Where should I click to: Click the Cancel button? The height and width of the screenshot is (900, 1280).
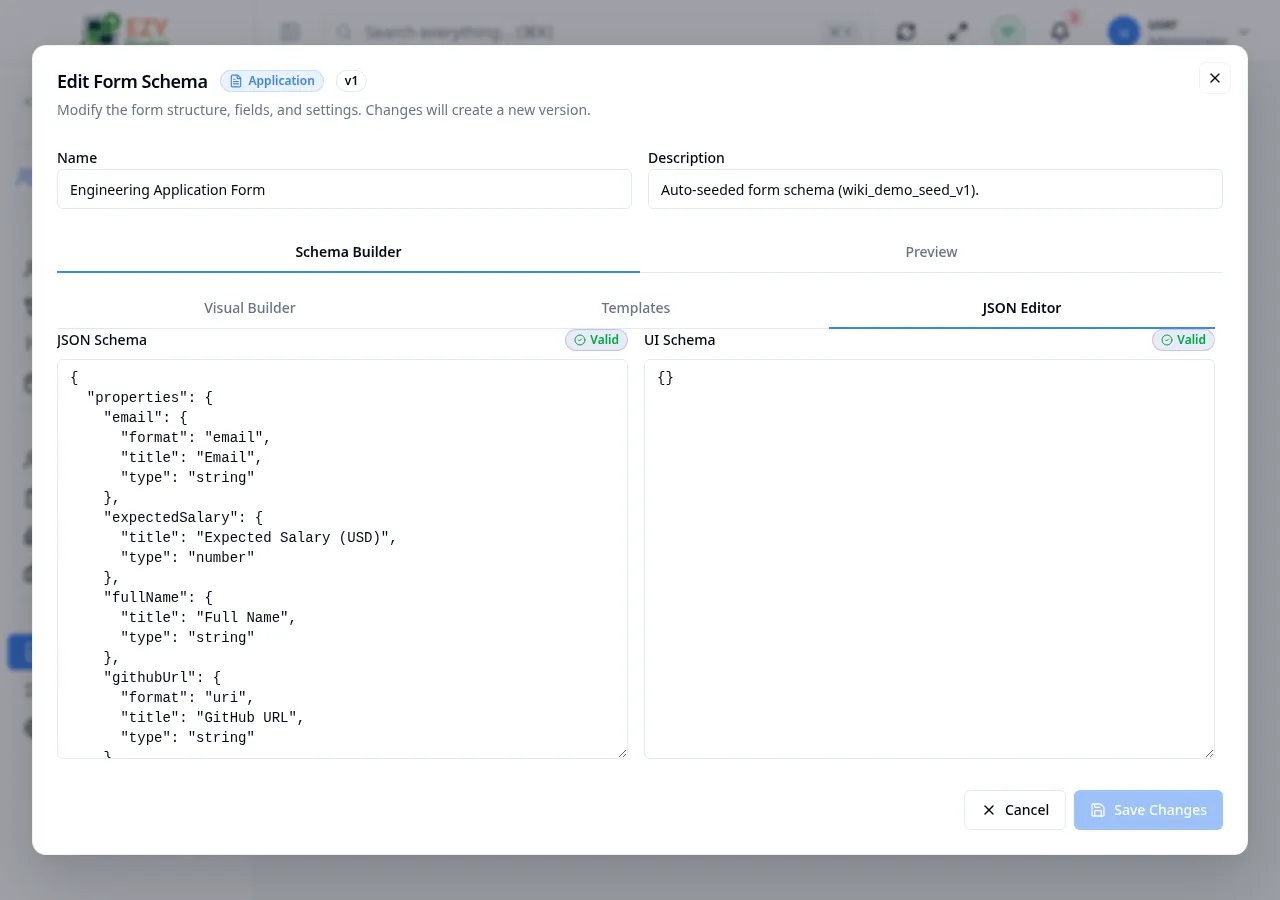coord(1015,810)
